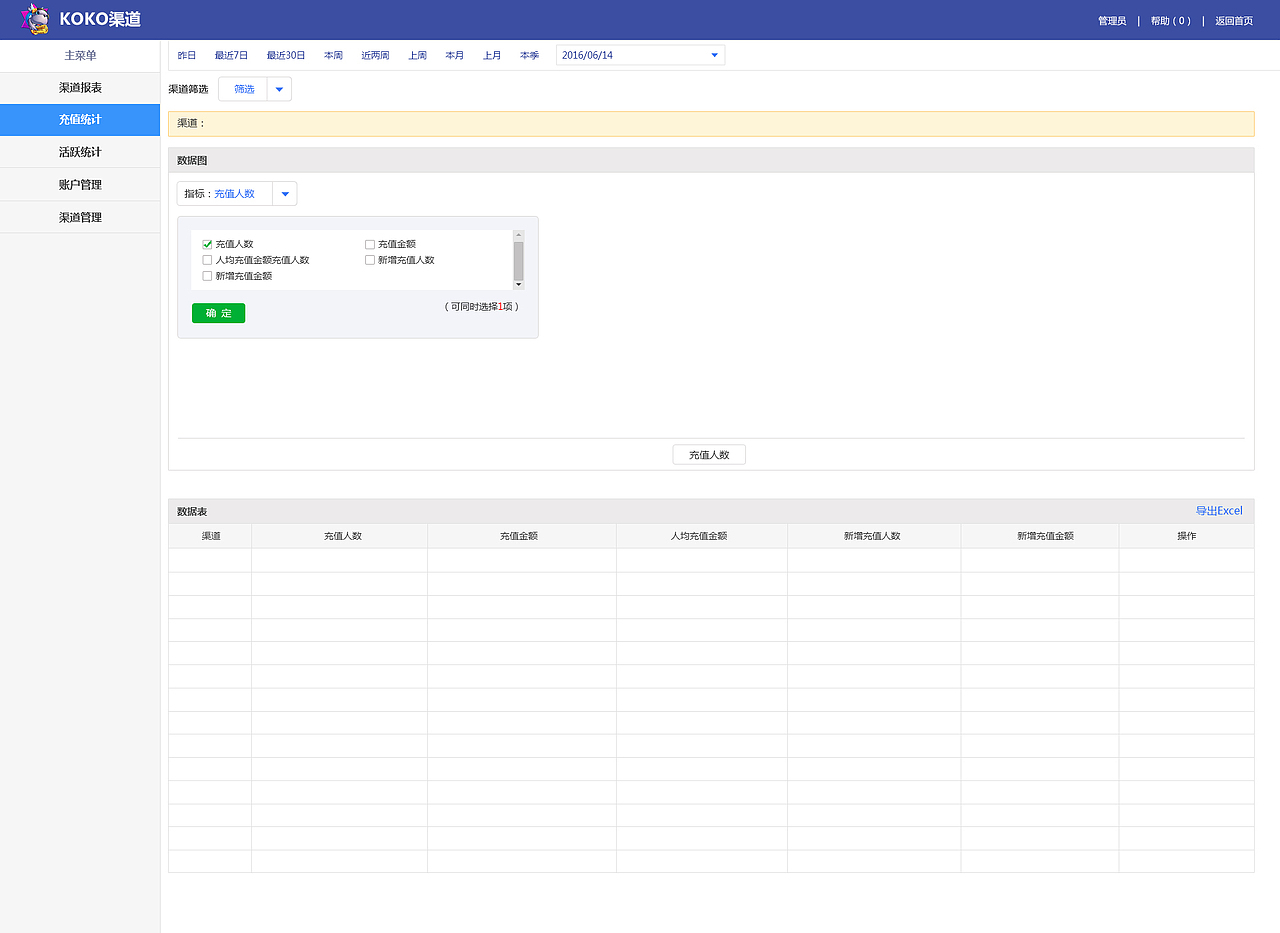Screen dimensions: 1280x933
Task: Select the 本季 date range
Action: coord(529,56)
